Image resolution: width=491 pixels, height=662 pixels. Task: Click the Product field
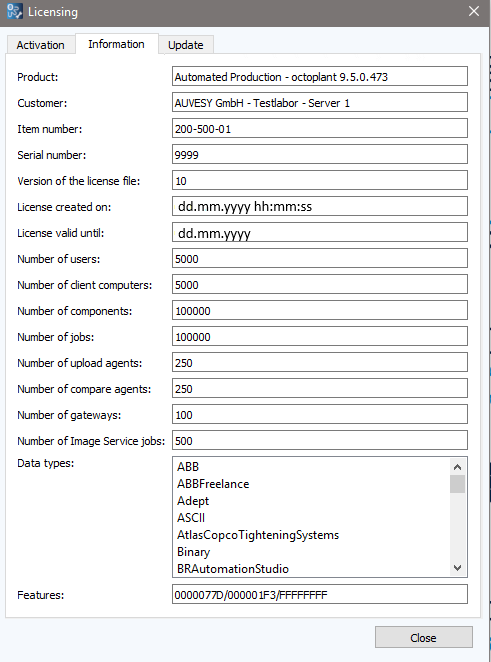[320, 76]
